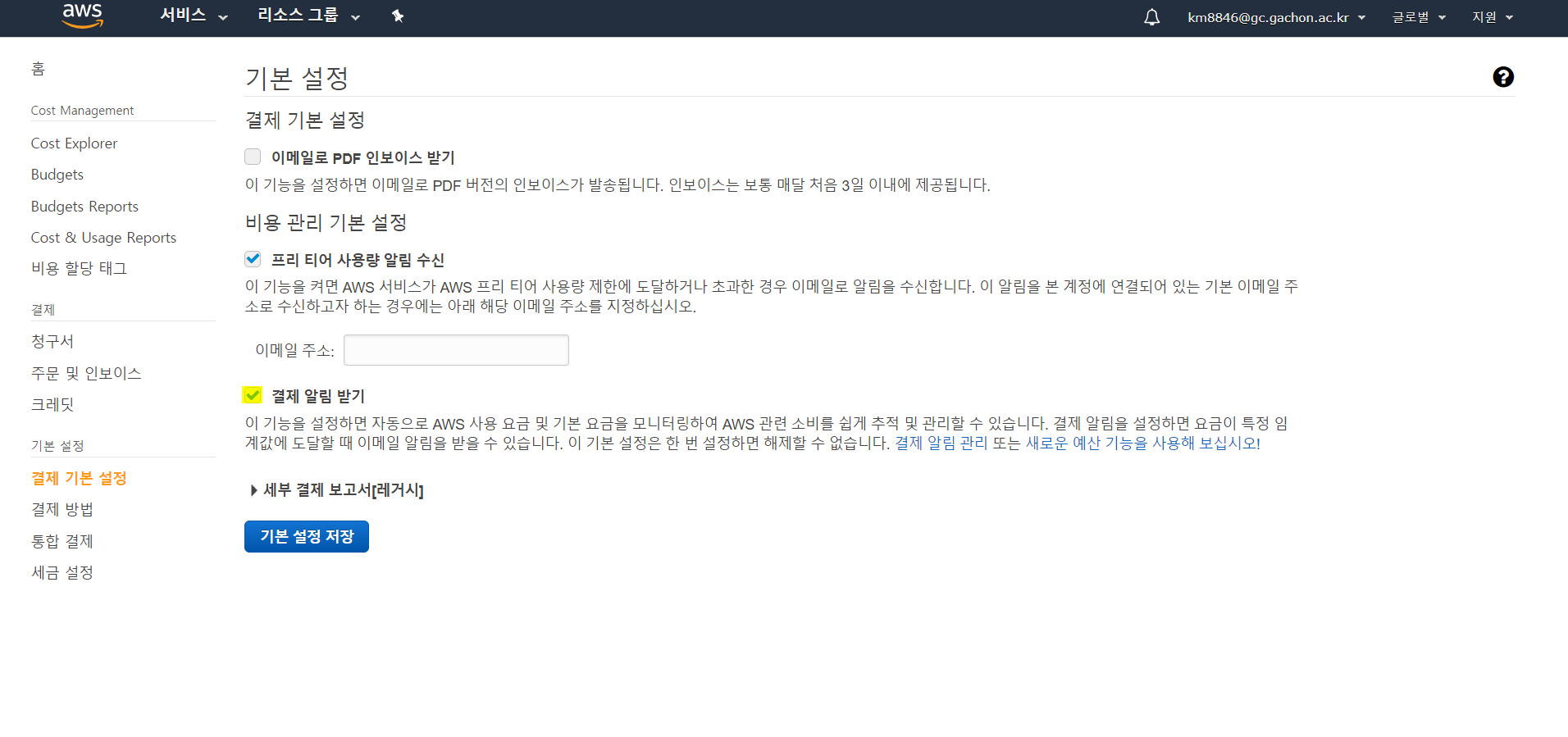The image size is (1568, 737).
Task: Open the 서비스 dropdown menu
Action: (x=194, y=16)
